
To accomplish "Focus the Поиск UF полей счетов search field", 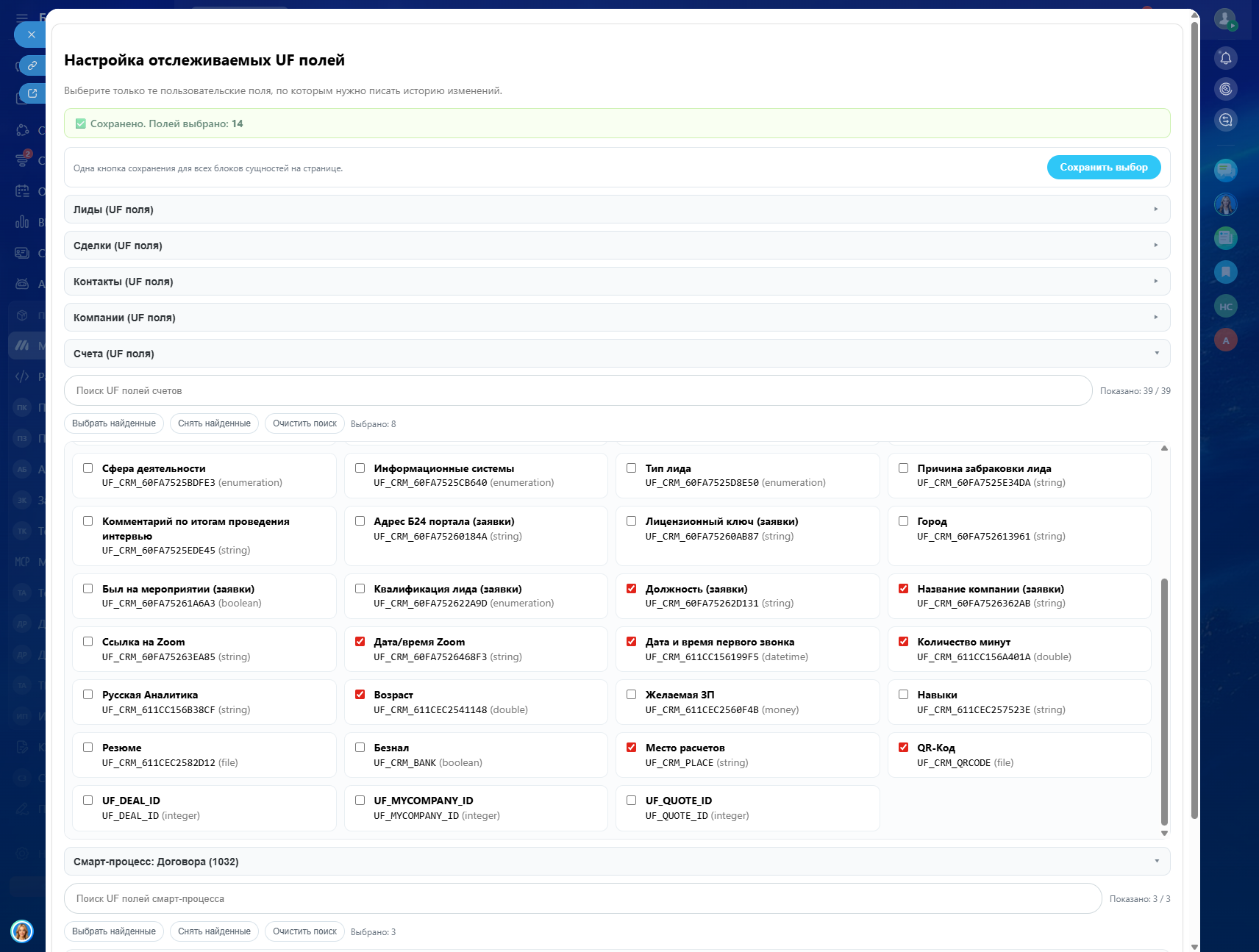I will tap(577, 390).
